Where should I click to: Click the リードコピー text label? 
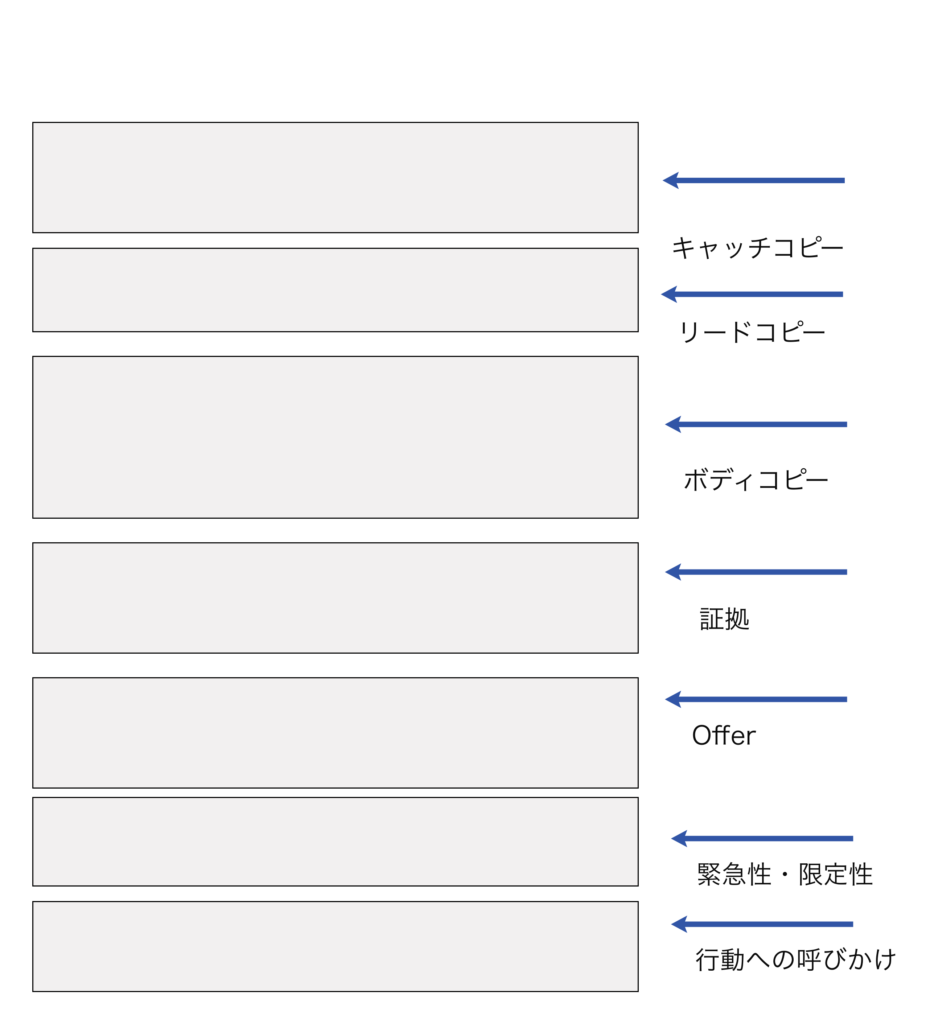752,332
